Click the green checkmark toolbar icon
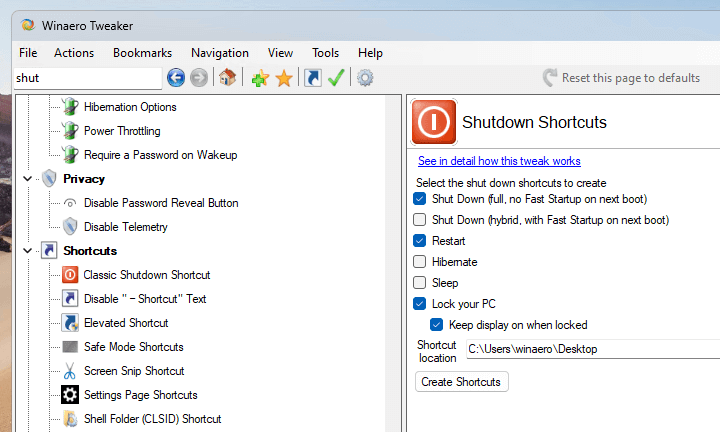 click(336, 78)
